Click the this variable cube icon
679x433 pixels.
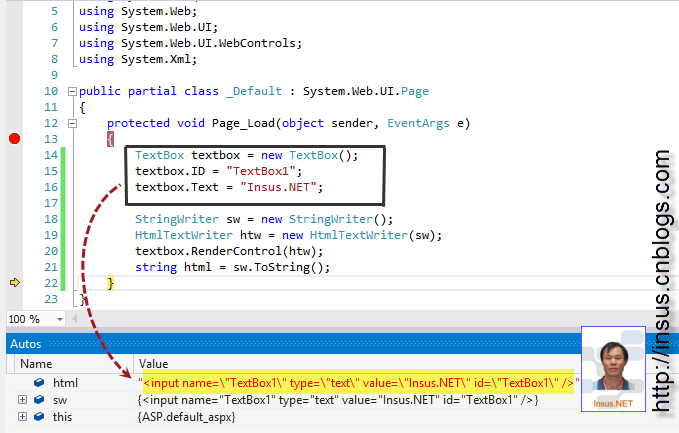click(39, 417)
